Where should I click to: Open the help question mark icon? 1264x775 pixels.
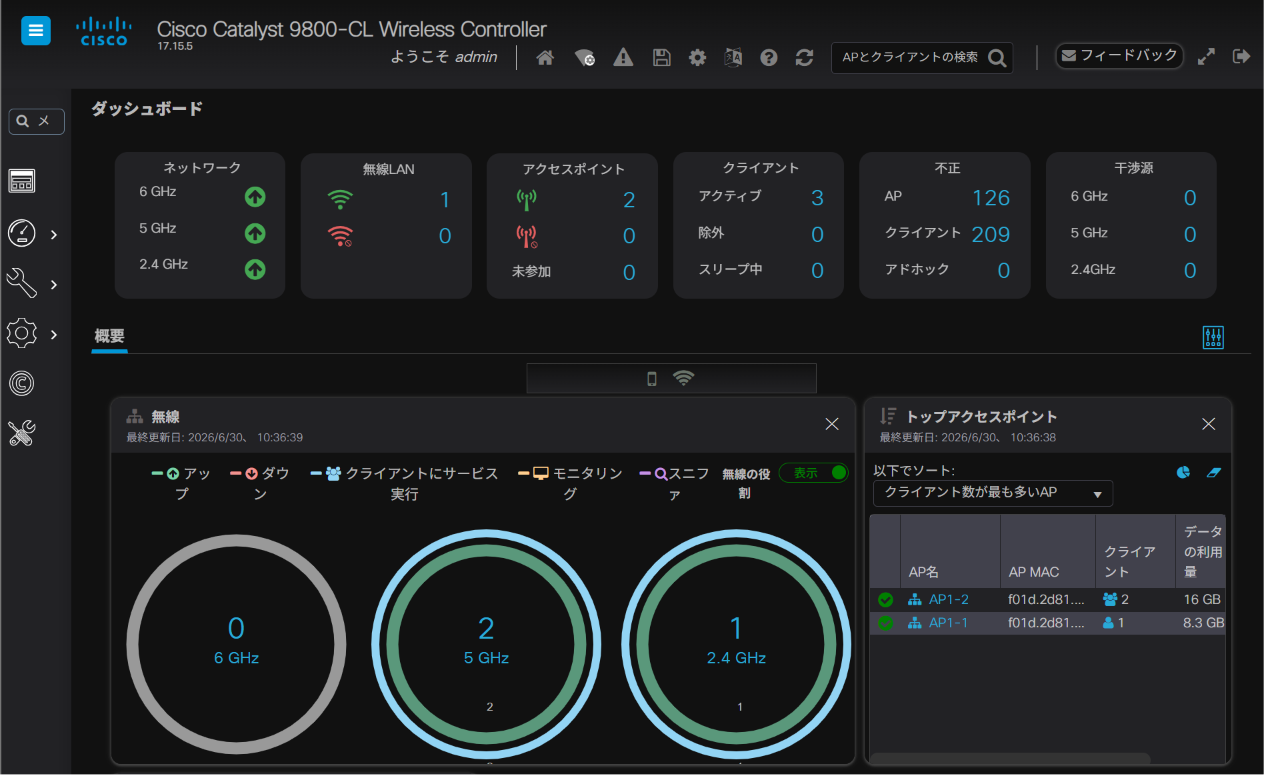(769, 58)
